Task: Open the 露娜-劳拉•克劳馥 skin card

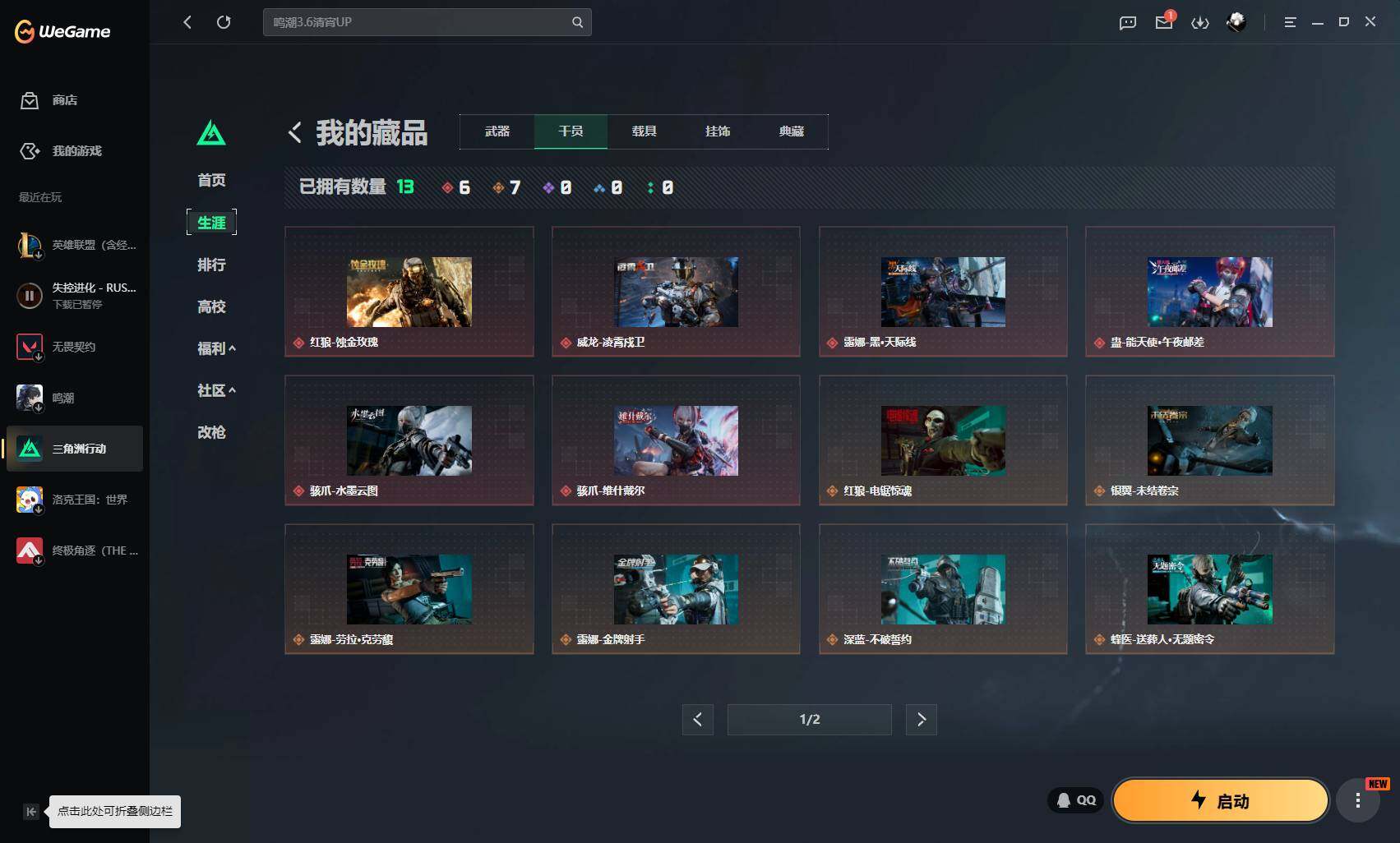Action: (x=409, y=589)
